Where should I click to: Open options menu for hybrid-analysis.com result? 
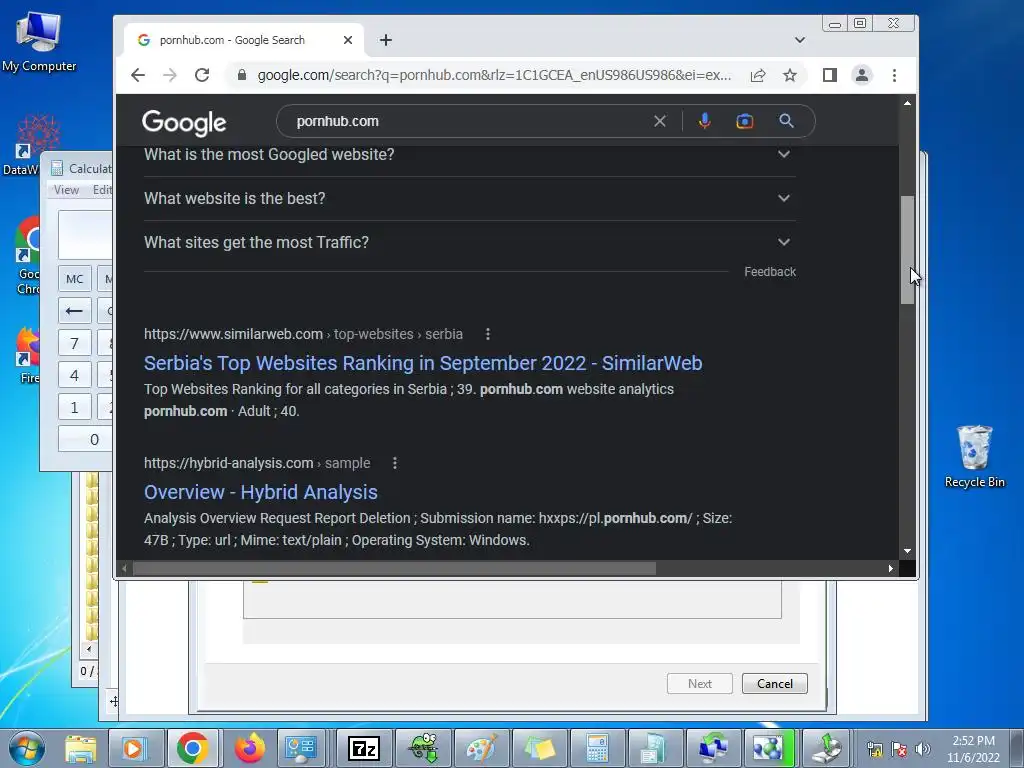(x=395, y=463)
